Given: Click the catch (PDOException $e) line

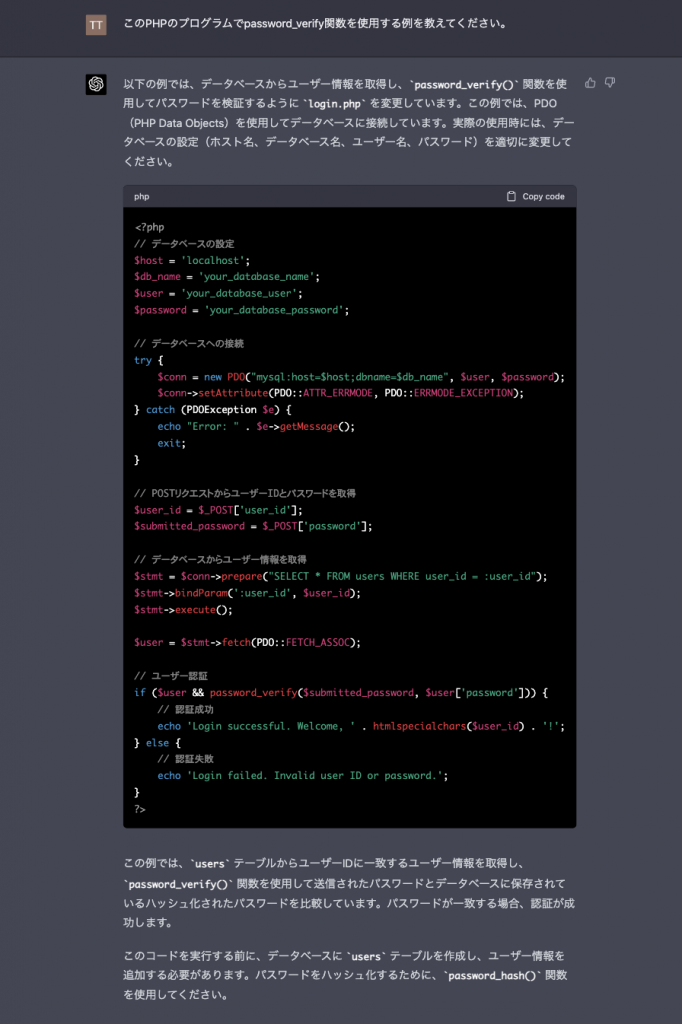Looking at the screenshot, I should (x=212, y=409).
